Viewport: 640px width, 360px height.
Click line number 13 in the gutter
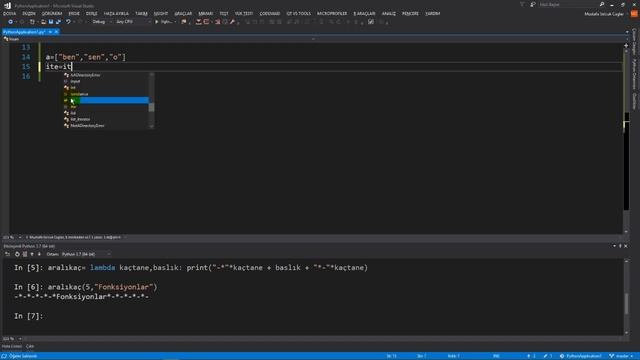pyautogui.click(x=26, y=47)
